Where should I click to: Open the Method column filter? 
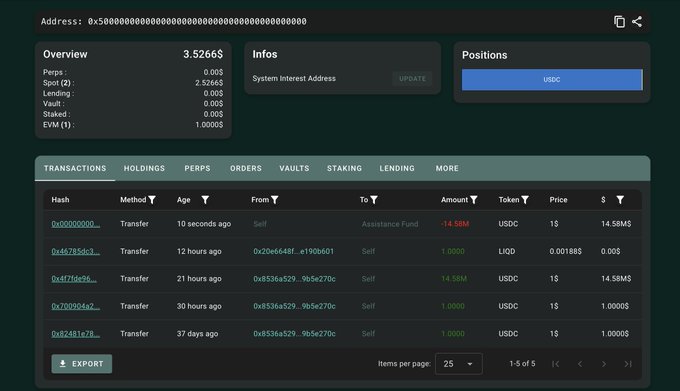[152, 200]
